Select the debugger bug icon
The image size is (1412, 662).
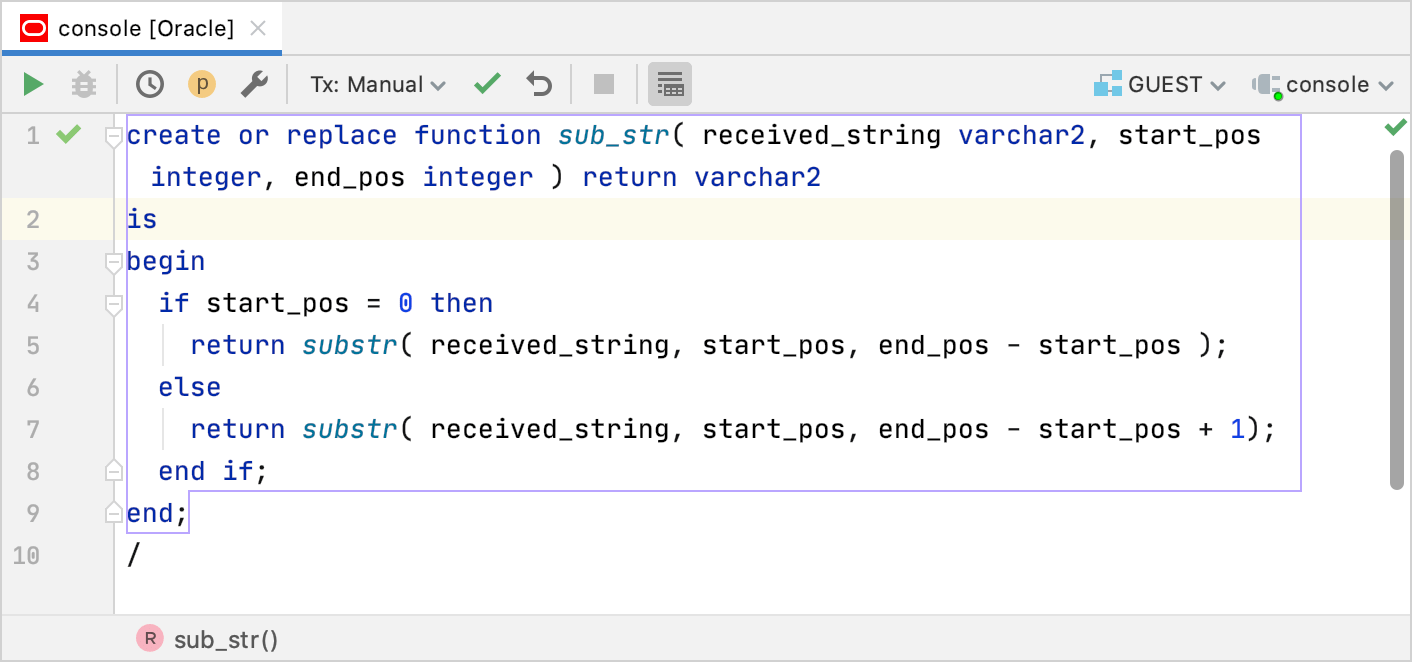click(84, 84)
